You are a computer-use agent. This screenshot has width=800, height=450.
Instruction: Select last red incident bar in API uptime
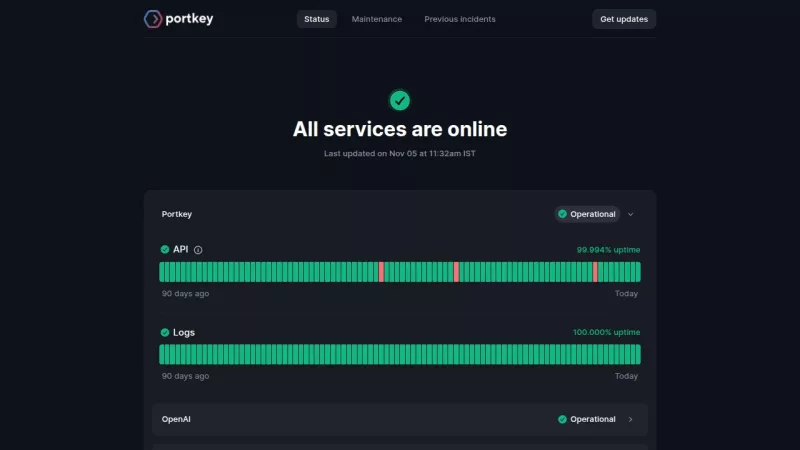(595, 272)
